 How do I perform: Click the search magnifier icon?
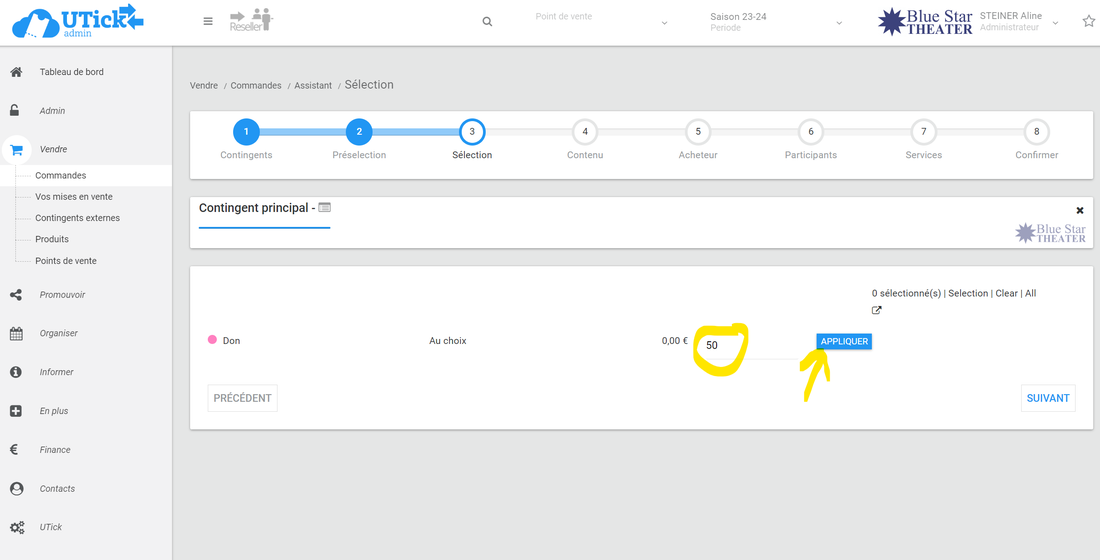(487, 21)
